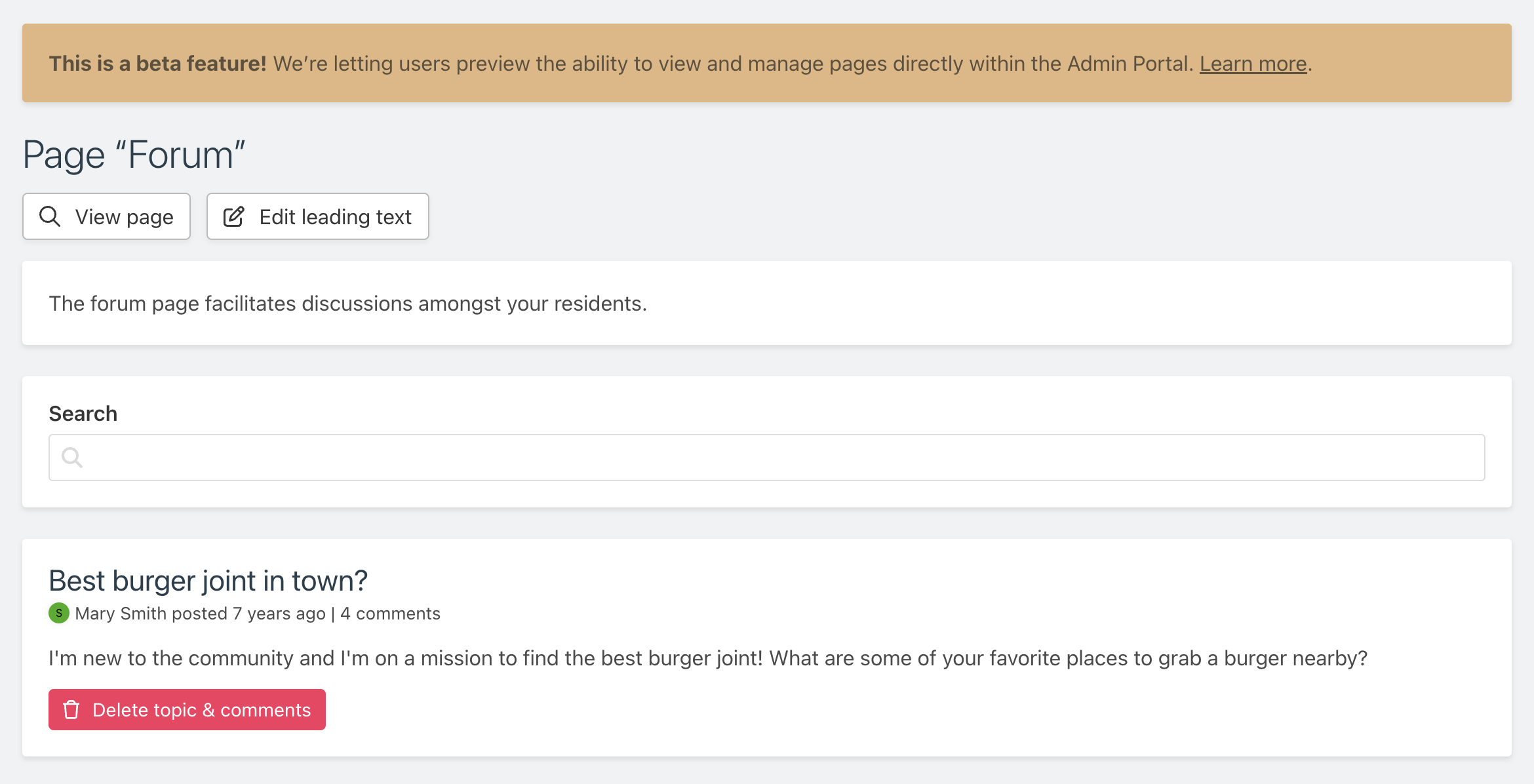Click the trash can icon
This screenshot has width=1534, height=784.
point(71,710)
